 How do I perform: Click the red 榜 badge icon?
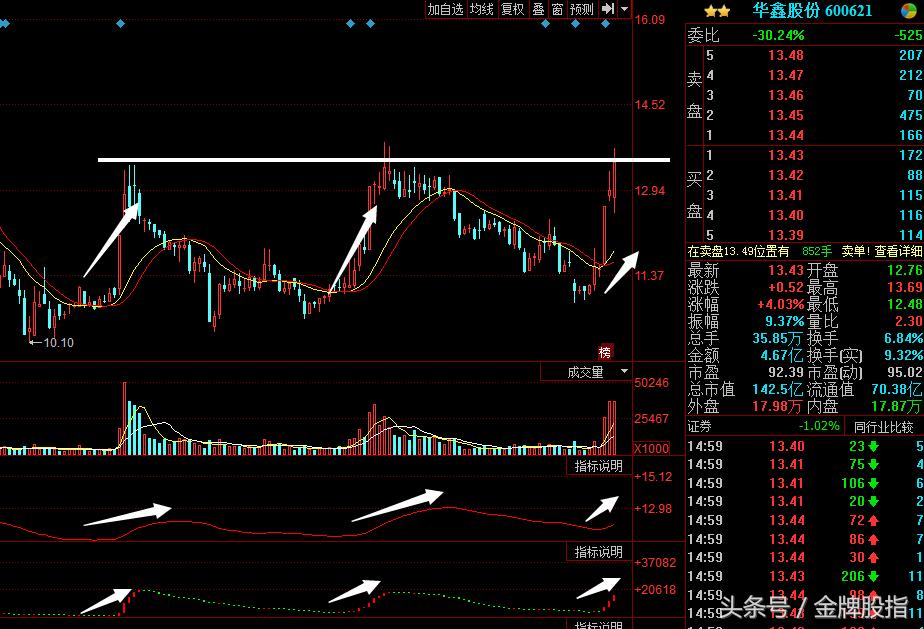tap(605, 352)
